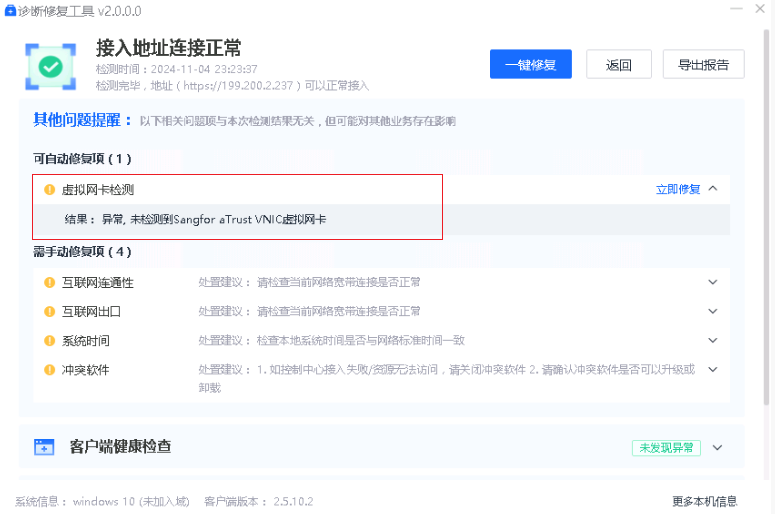The width and height of the screenshot is (775, 514).
Task: Click the warning icon beside 冲突软件
Action: pos(49,369)
